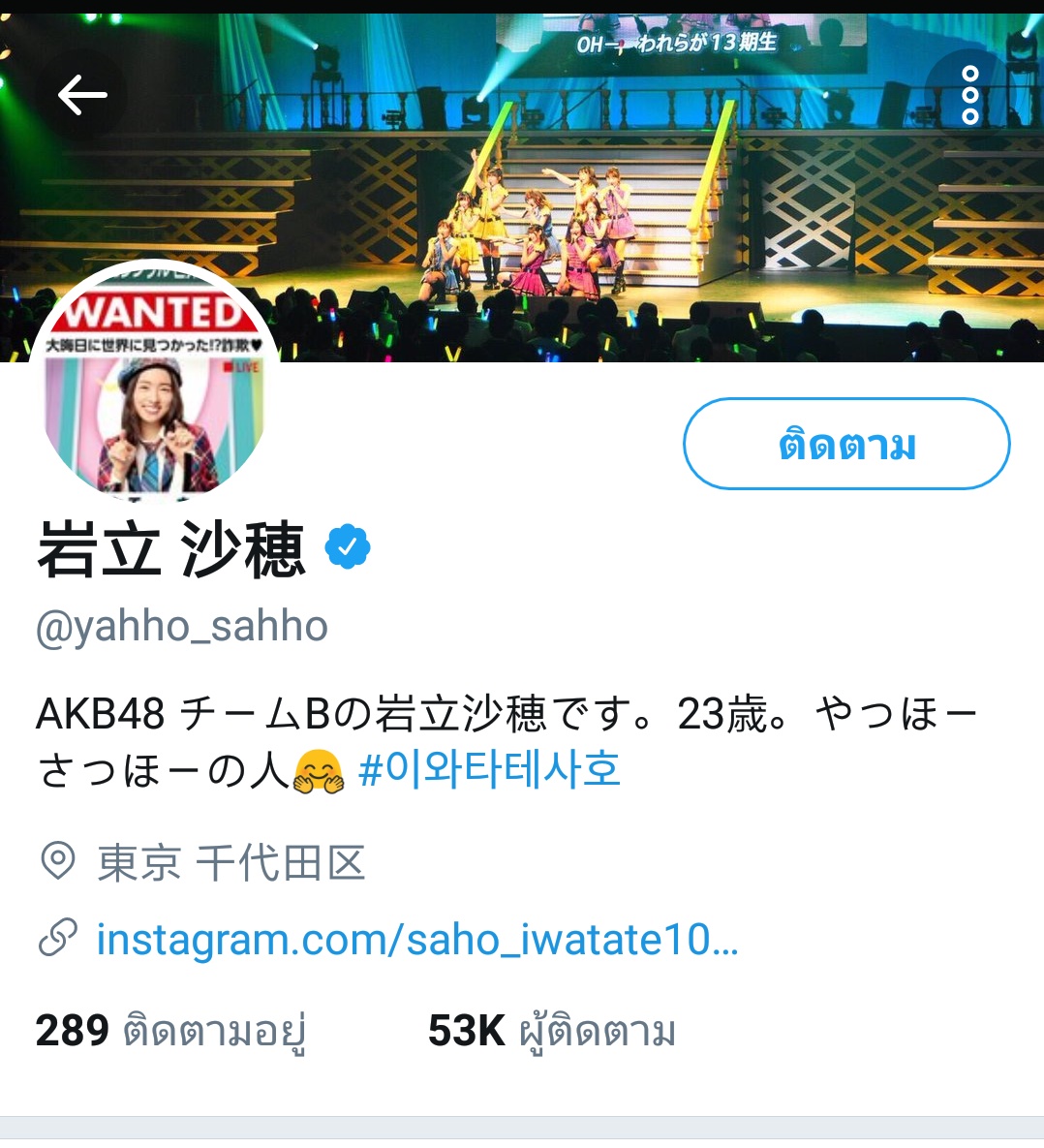Tap the location text 東京 千代田区
Screen dimensions: 1044x1148
(x=231, y=862)
